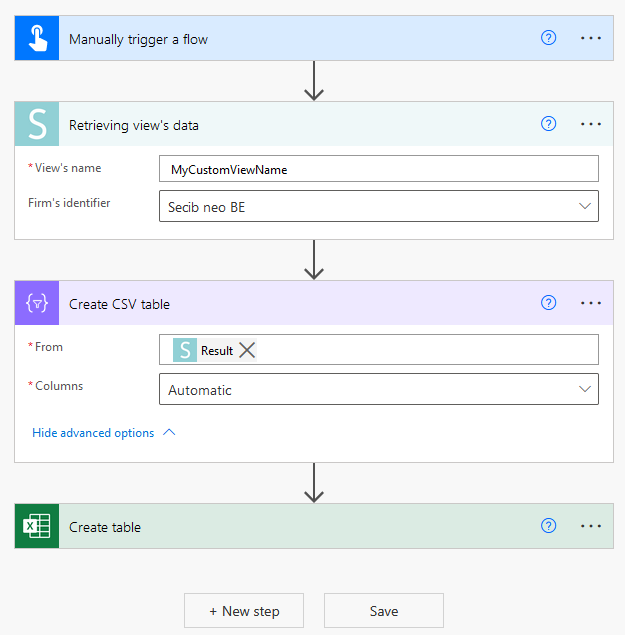Click the View's name input field
Image resolution: width=625 pixels, height=635 pixels.
[378, 169]
